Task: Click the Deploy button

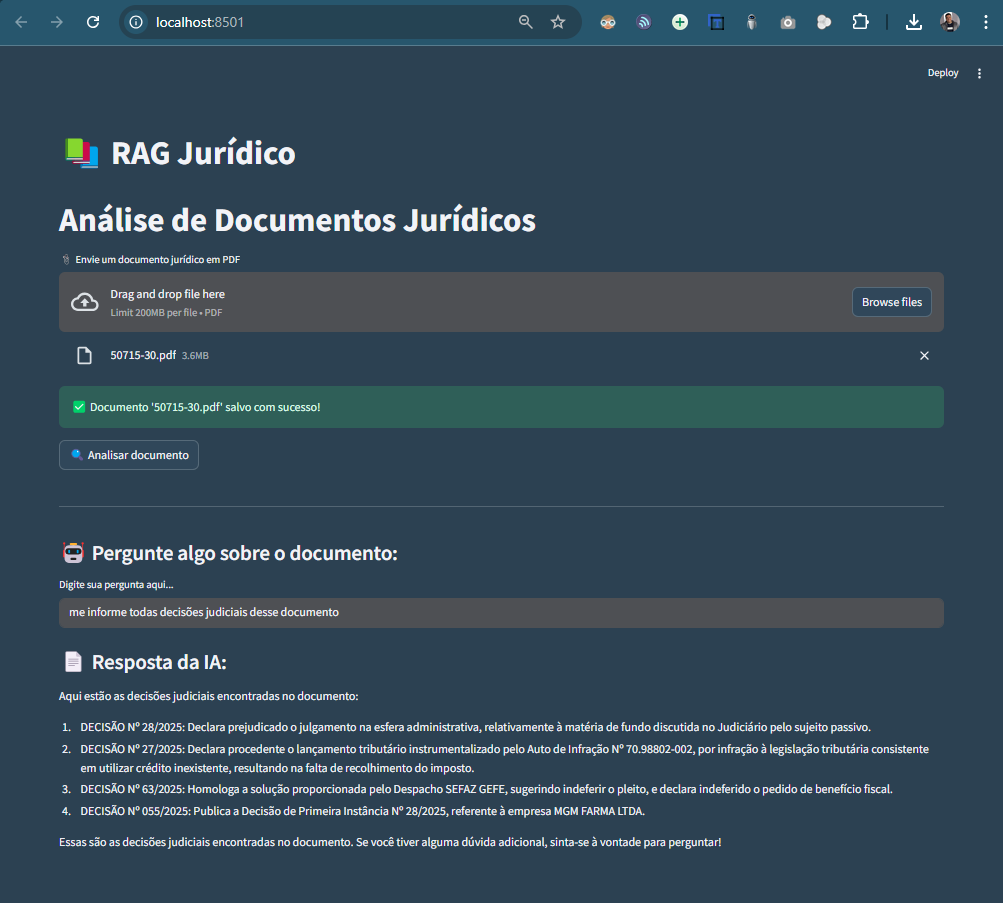Action: [941, 72]
